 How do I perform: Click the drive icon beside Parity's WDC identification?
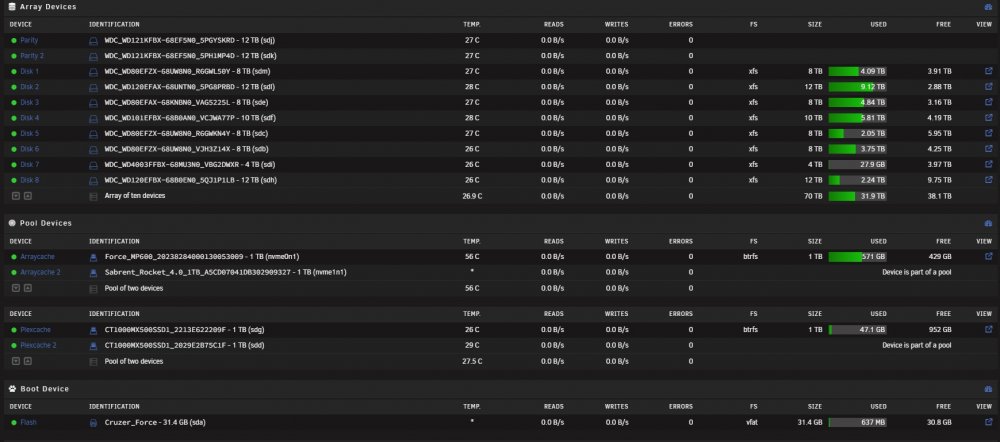pos(93,40)
